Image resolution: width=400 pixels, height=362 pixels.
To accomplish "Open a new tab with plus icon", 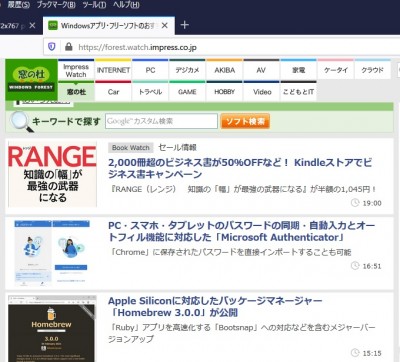I will pyautogui.click(x=184, y=25).
